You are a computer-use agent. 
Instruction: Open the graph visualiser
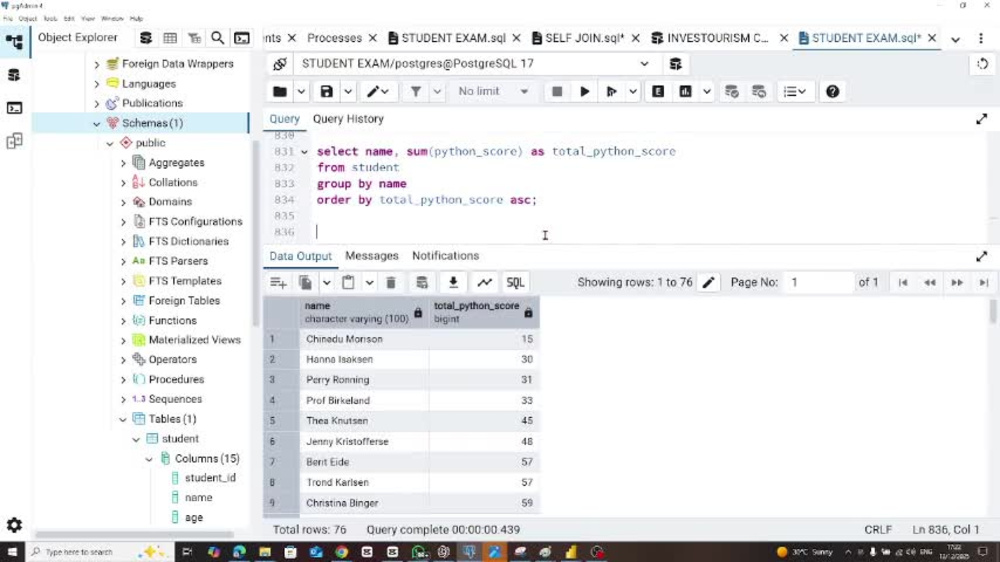pos(485,283)
